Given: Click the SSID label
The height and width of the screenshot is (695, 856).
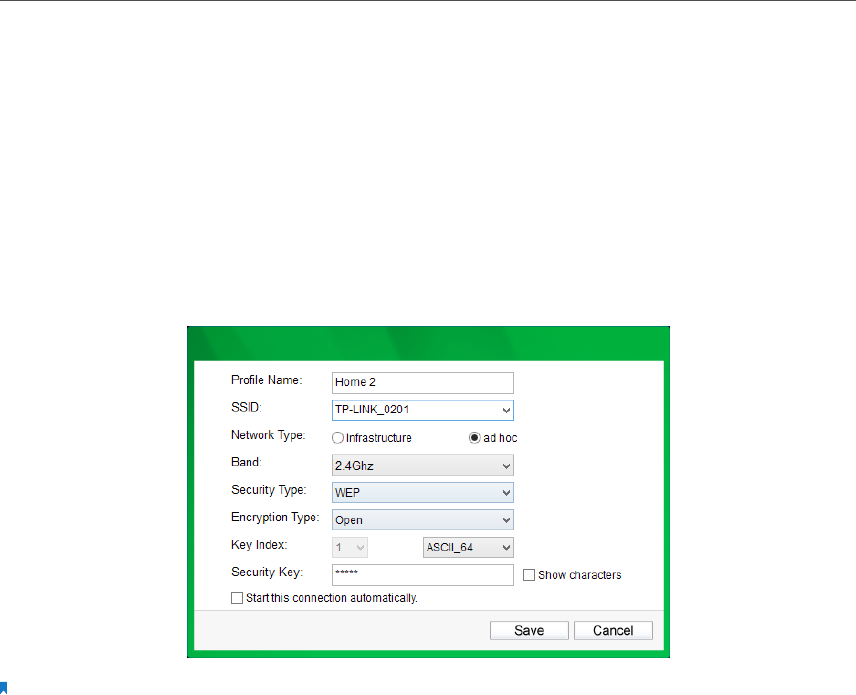Looking at the screenshot, I should [x=246, y=407].
